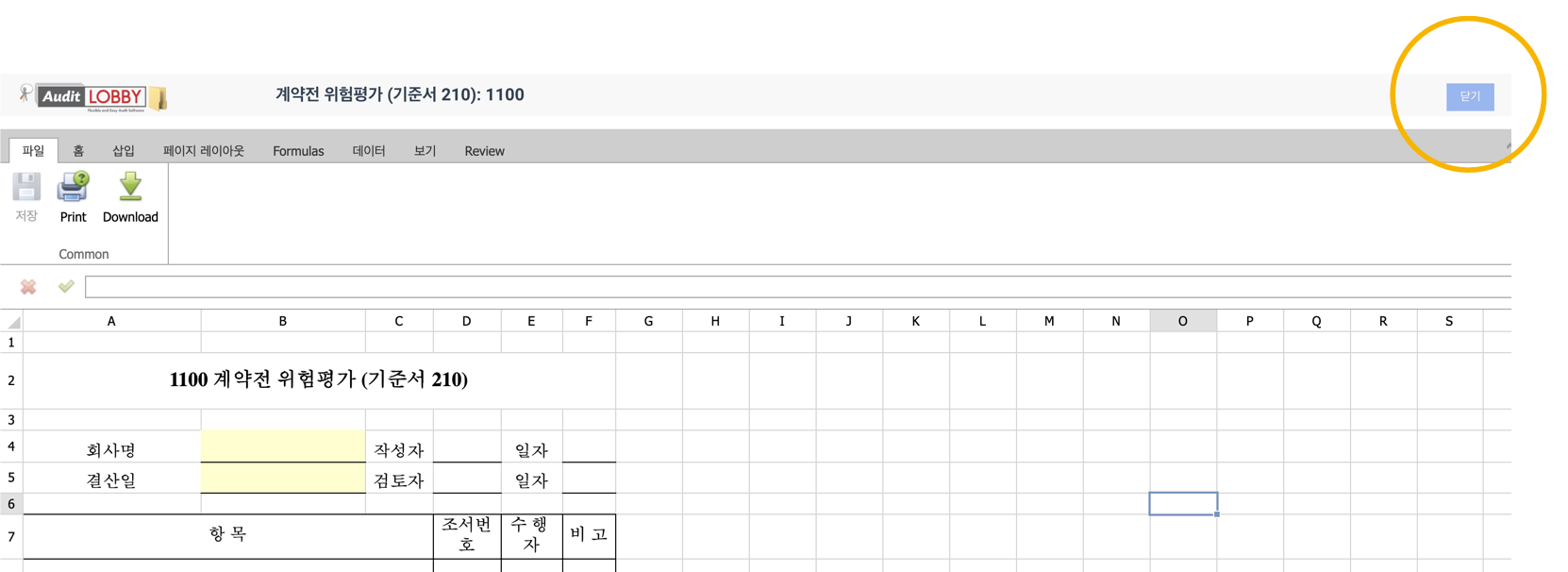Select row 6 header
The image size is (1568, 572).
11,504
